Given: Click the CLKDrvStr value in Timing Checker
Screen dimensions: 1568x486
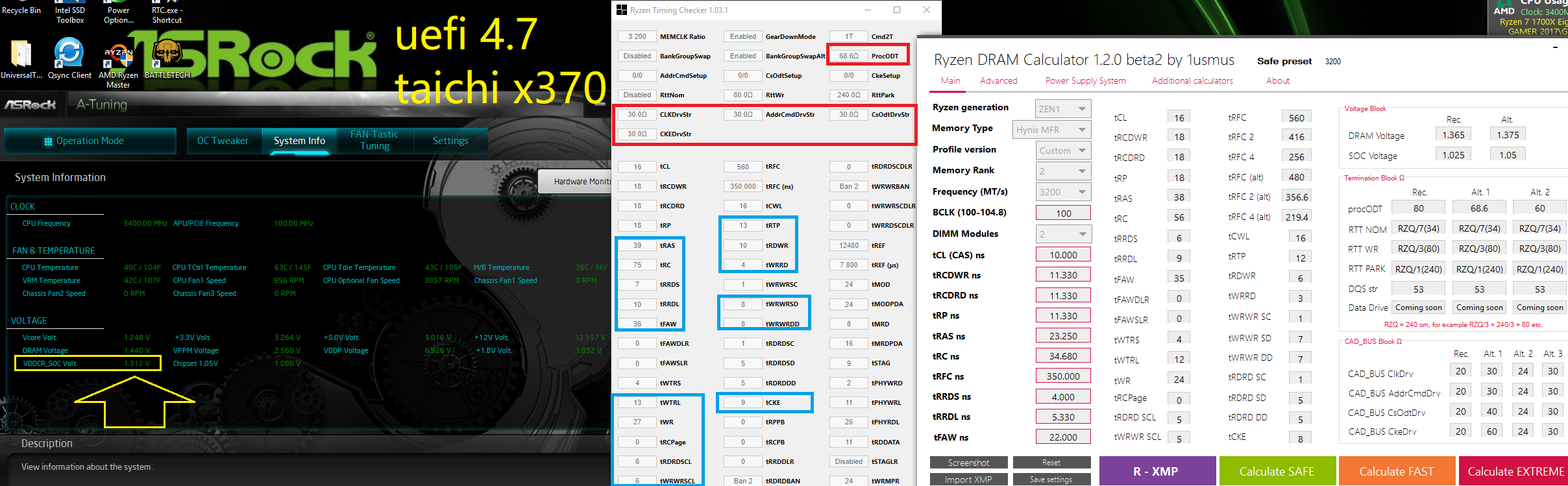Looking at the screenshot, I should (x=637, y=114).
